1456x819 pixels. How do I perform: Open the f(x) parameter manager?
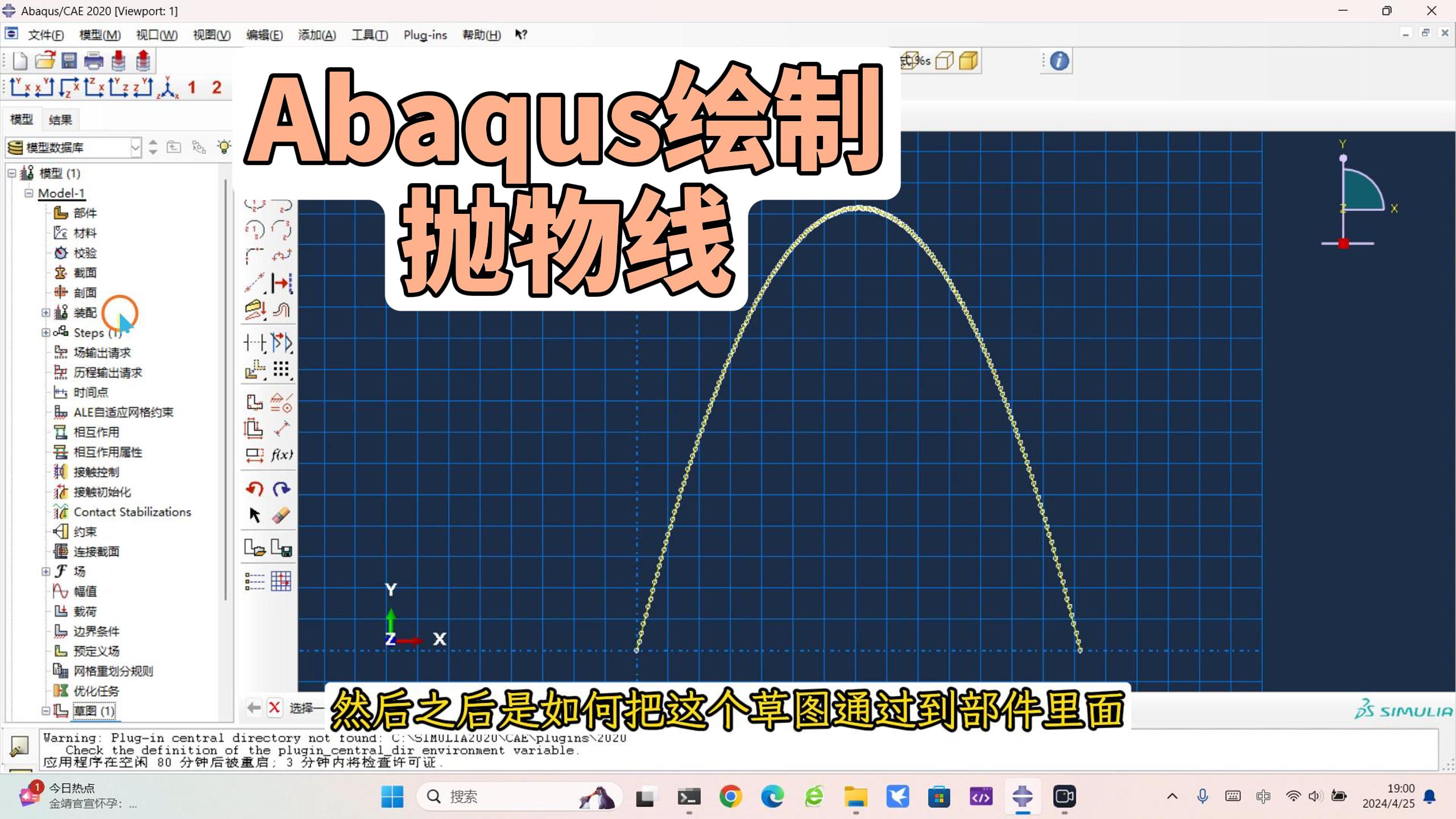pyautogui.click(x=282, y=454)
